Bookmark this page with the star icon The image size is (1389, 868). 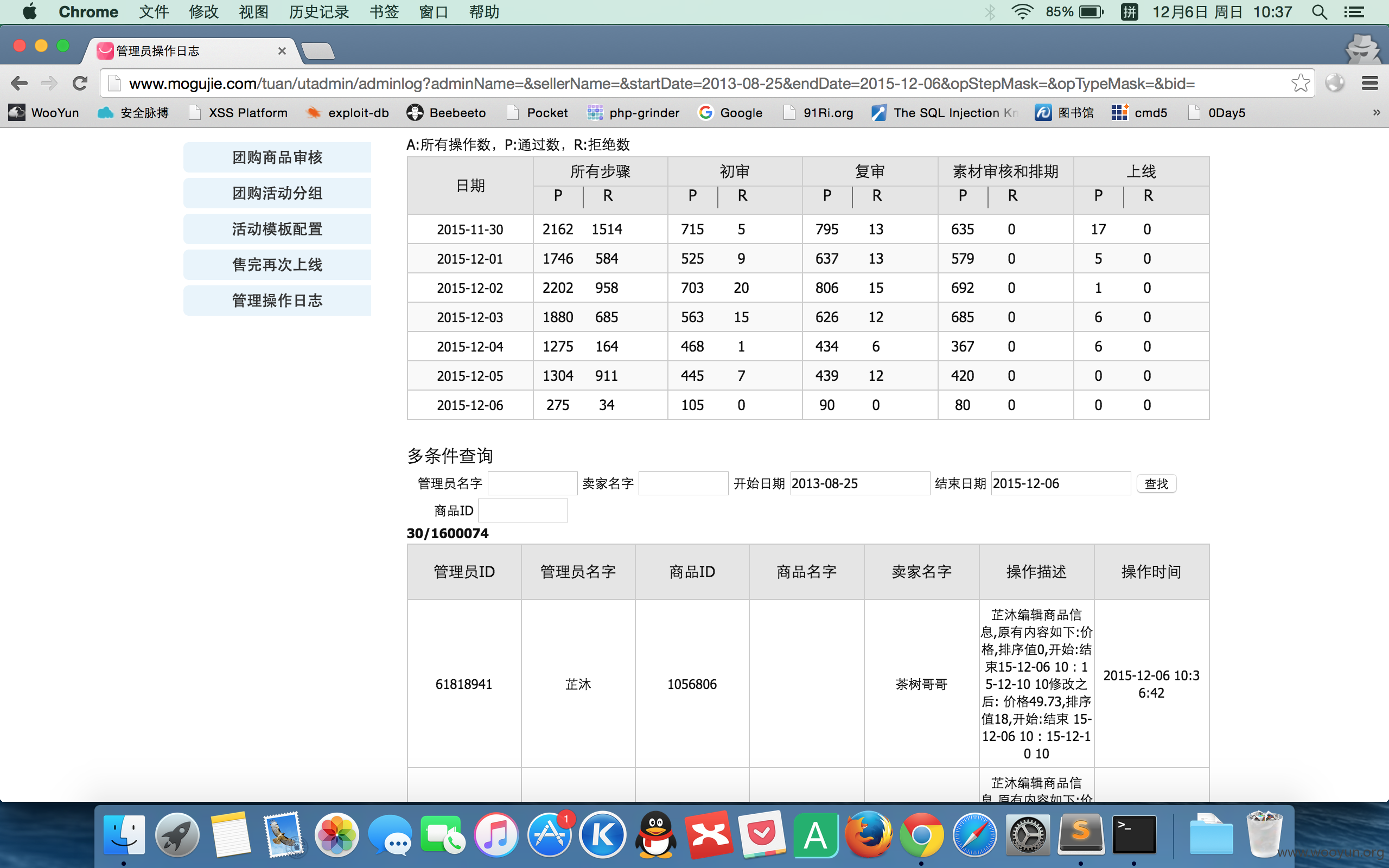(x=1300, y=84)
